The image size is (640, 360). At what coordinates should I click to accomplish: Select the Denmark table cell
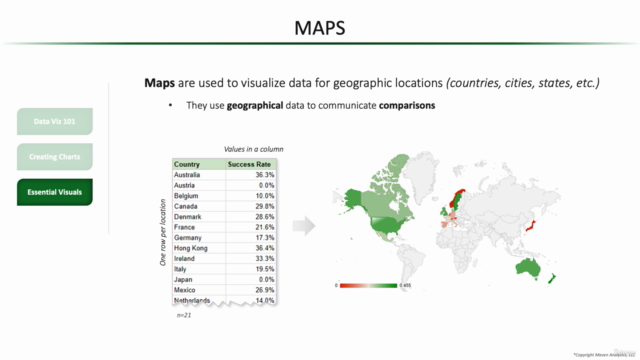click(199, 217)
